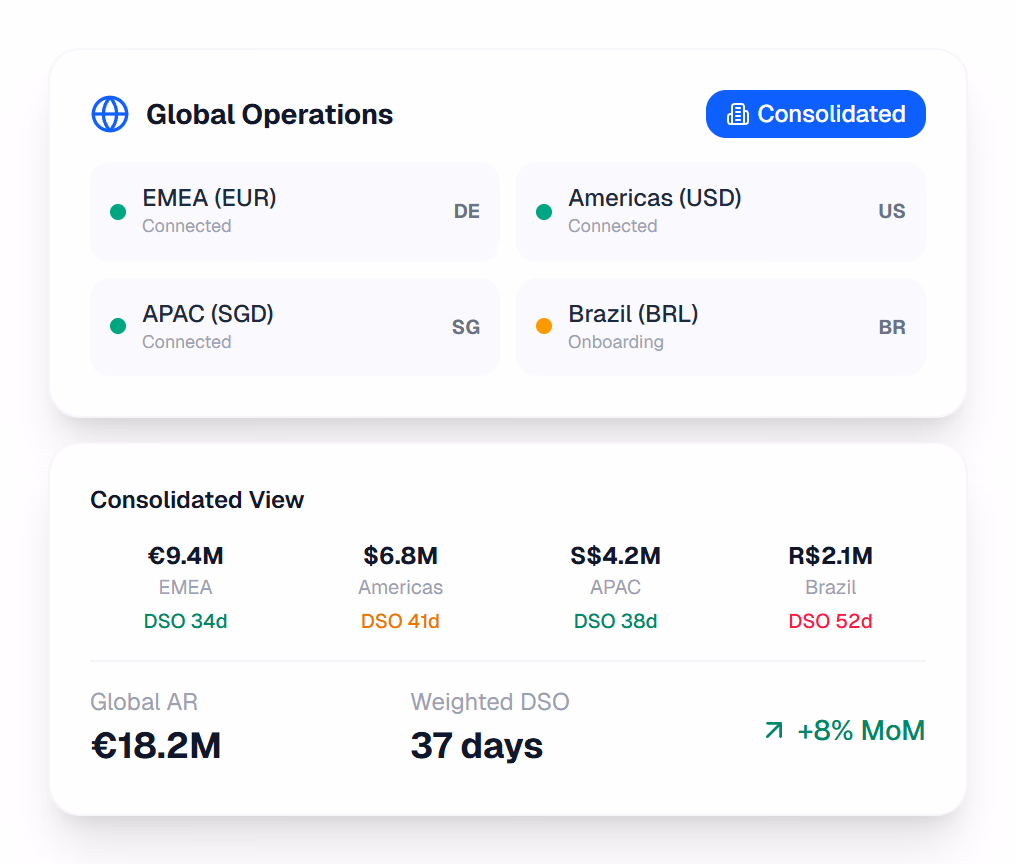Image resolution: width=1016 pixels, height=864 pixels.
Task: Toggle the orange Onboarding indicator on Brazil card
Action: (544, 327)
